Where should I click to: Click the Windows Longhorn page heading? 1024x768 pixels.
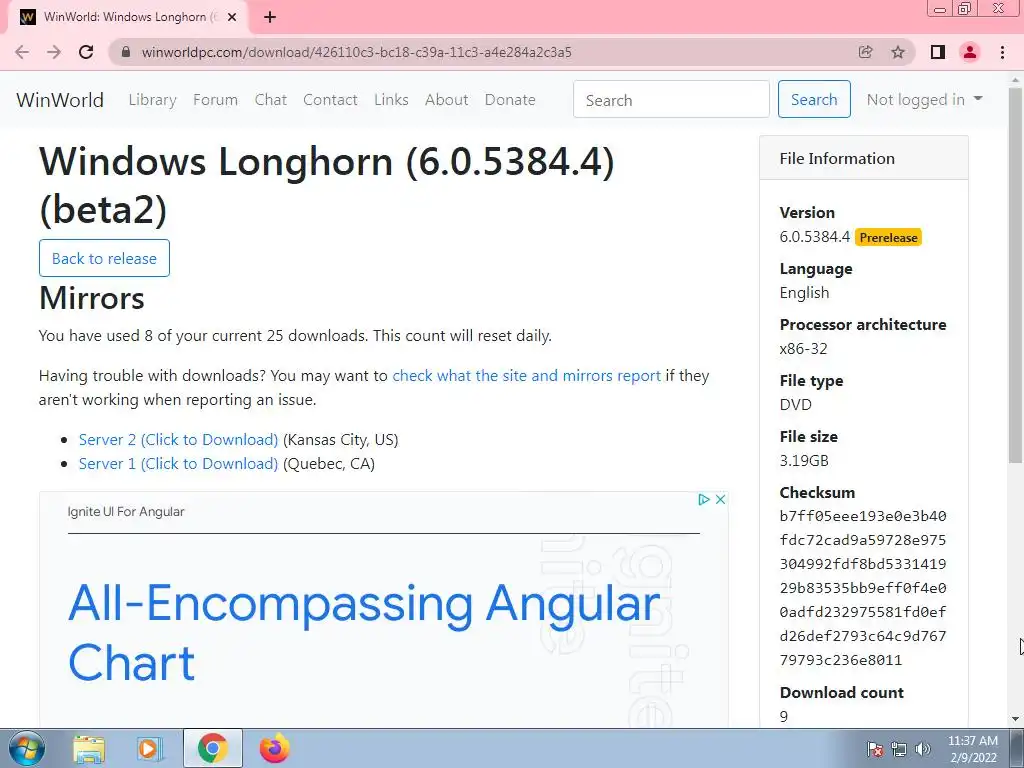327,185
